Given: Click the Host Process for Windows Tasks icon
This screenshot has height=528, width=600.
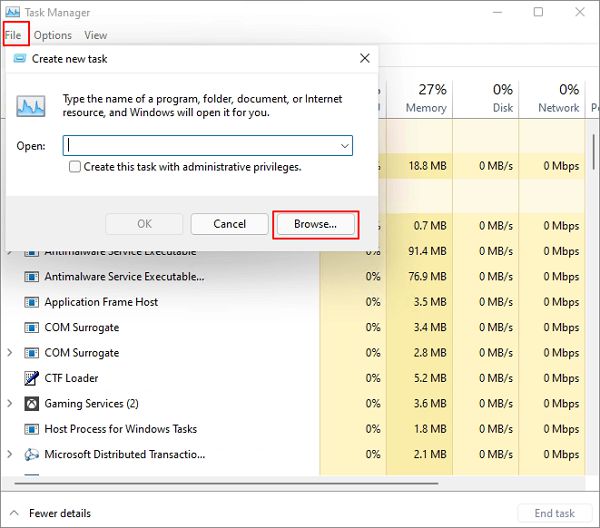Looking at the screenshot, I should [x=31, y=429].
